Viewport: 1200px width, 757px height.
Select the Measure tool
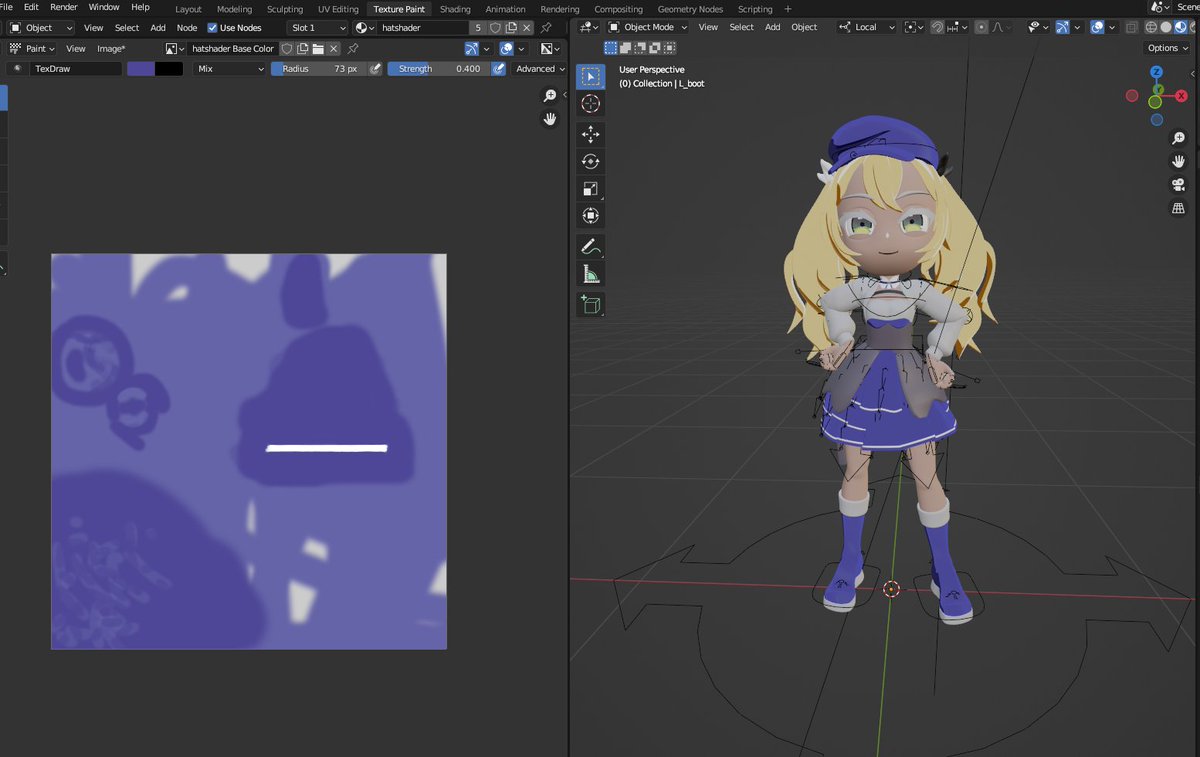[591, 274]
